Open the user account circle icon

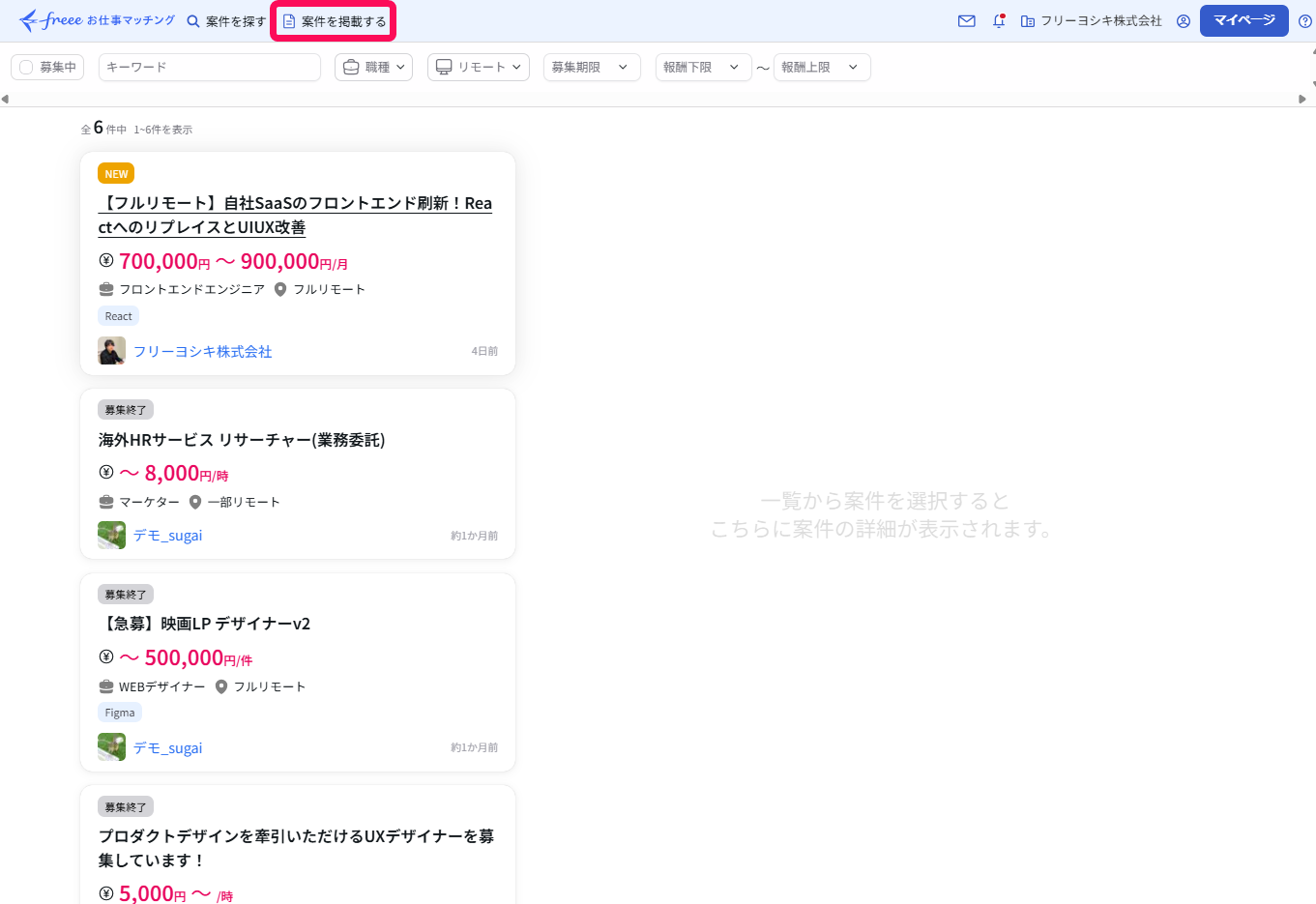(1183, 20)
